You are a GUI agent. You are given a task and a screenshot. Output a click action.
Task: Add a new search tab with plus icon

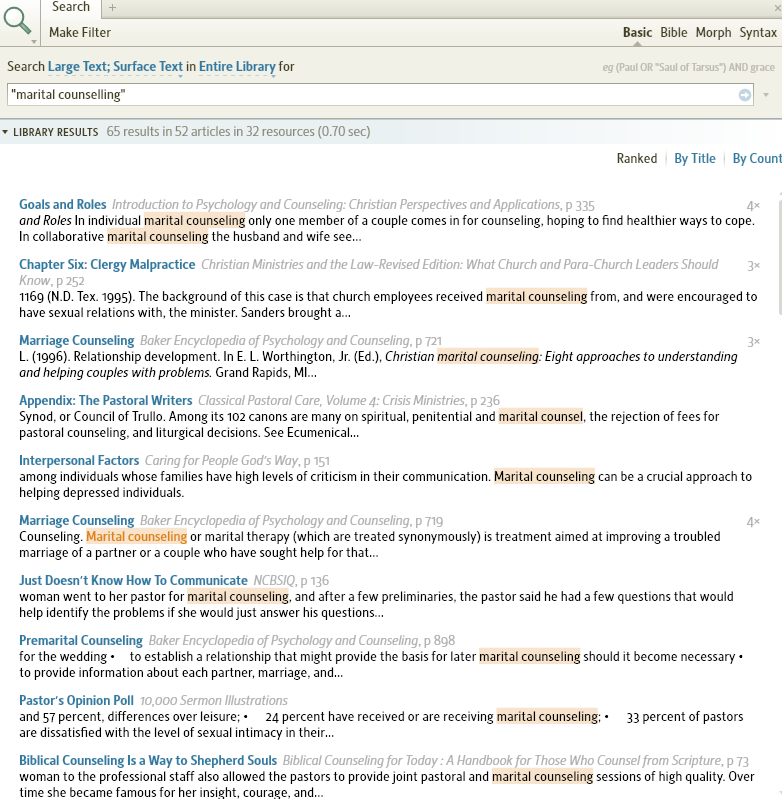click(113, 7)
